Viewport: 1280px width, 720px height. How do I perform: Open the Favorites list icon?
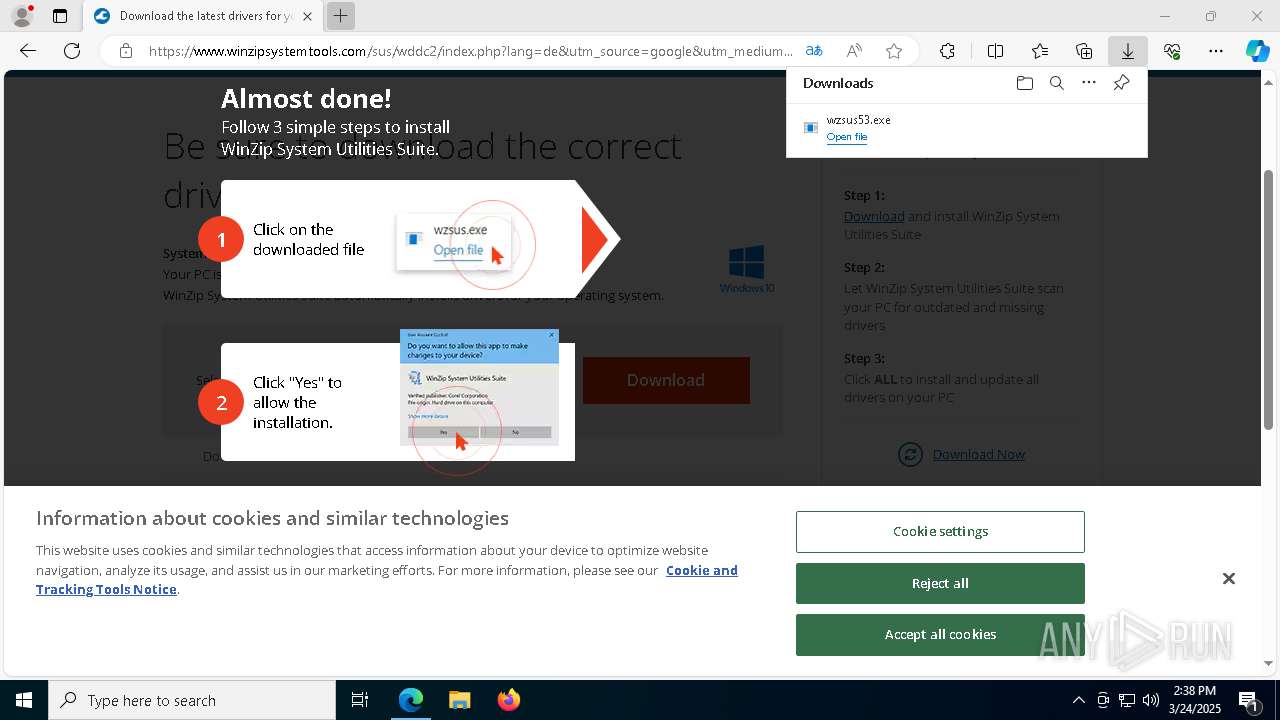coord(1040,51)
